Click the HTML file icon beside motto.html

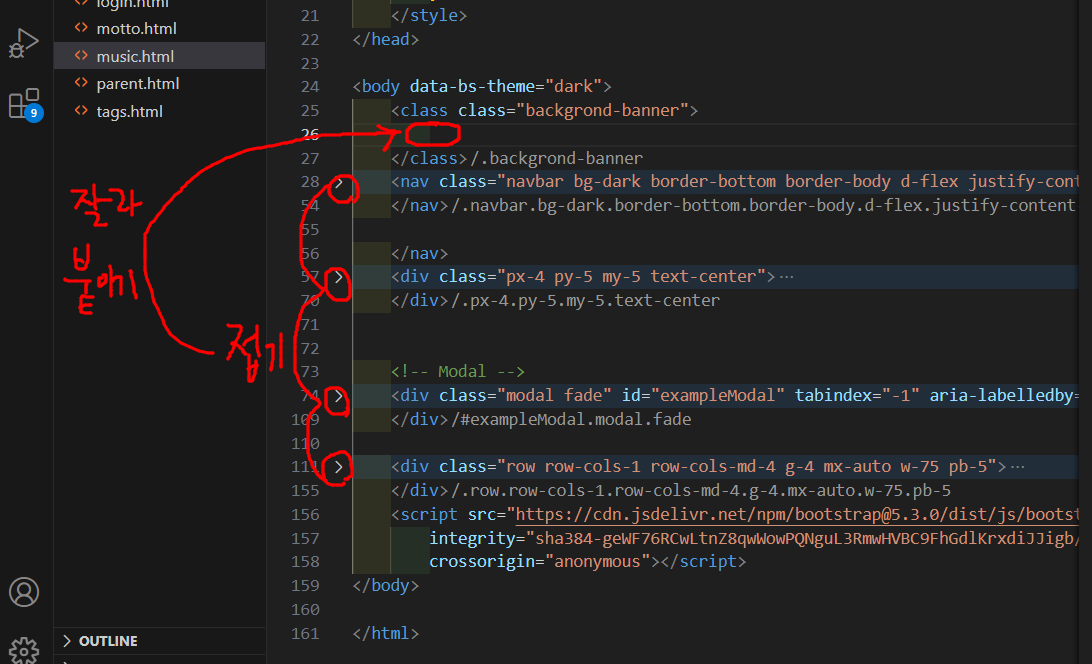click(x=81, y=28)
